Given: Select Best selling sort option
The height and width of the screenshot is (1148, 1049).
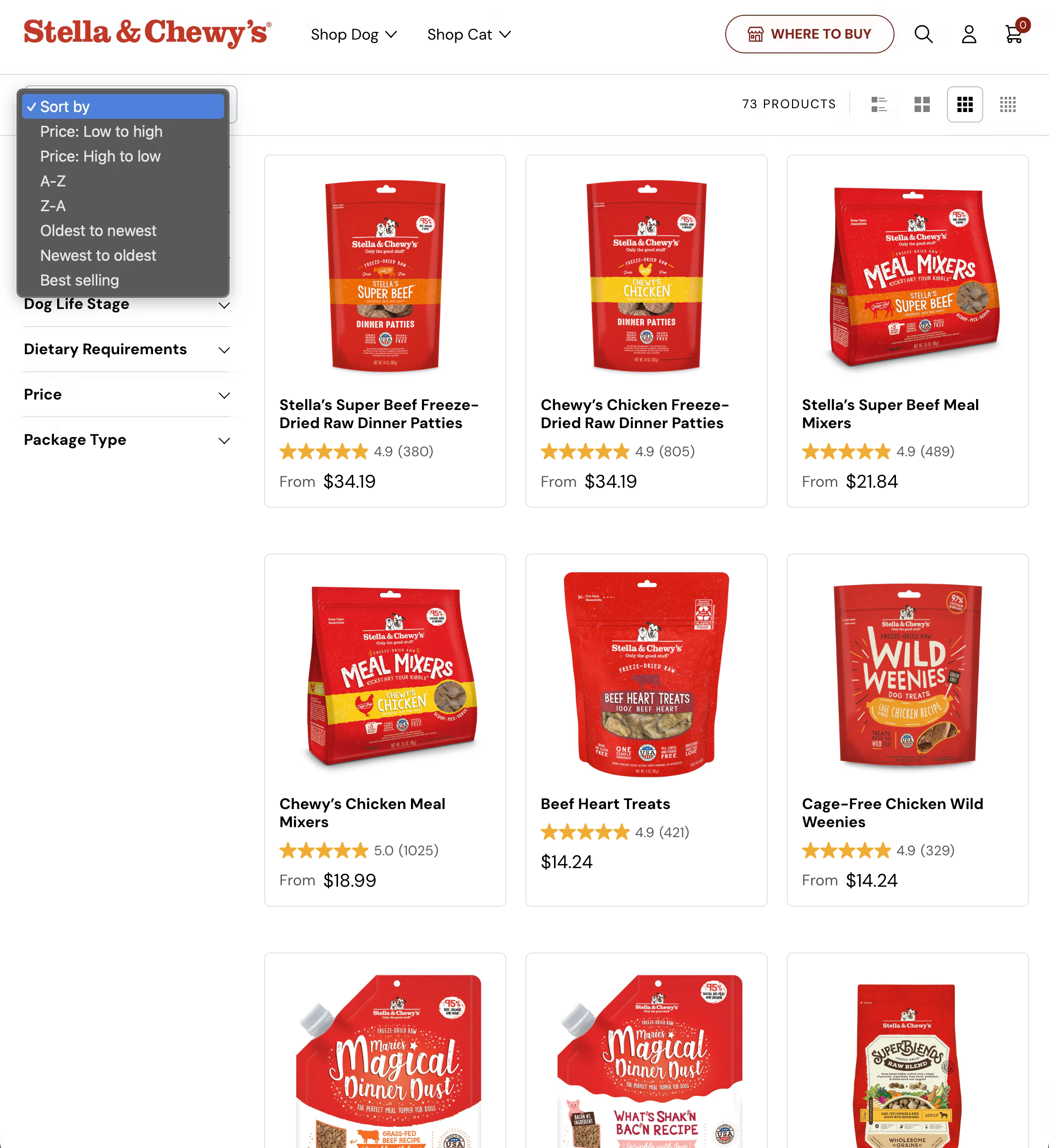Looking at the screenshot, I should point(80,280).
